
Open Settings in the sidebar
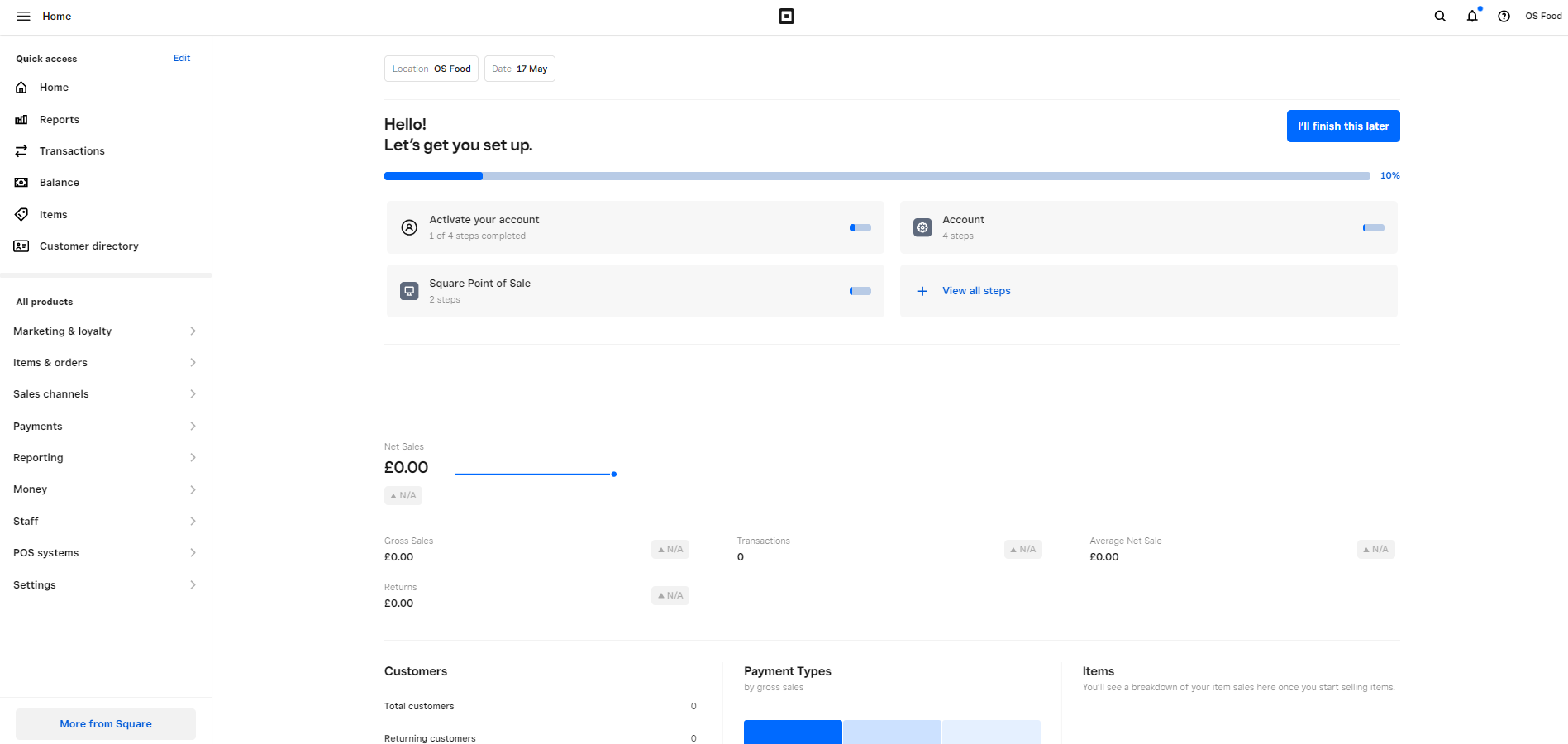pos(105,585)
